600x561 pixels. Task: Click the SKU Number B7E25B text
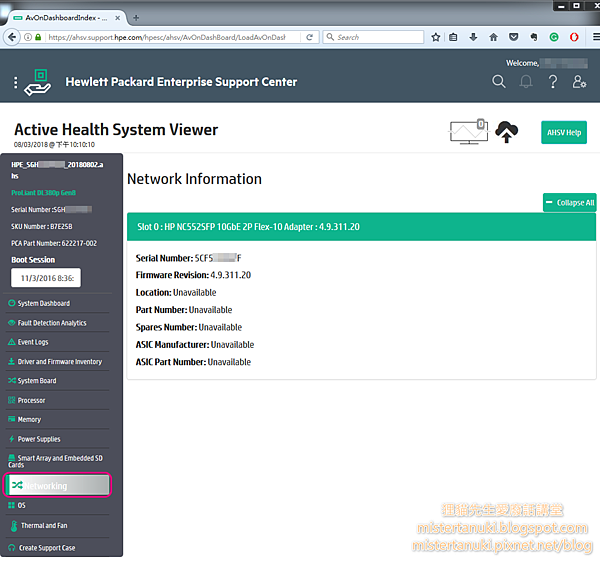point(42,227)
